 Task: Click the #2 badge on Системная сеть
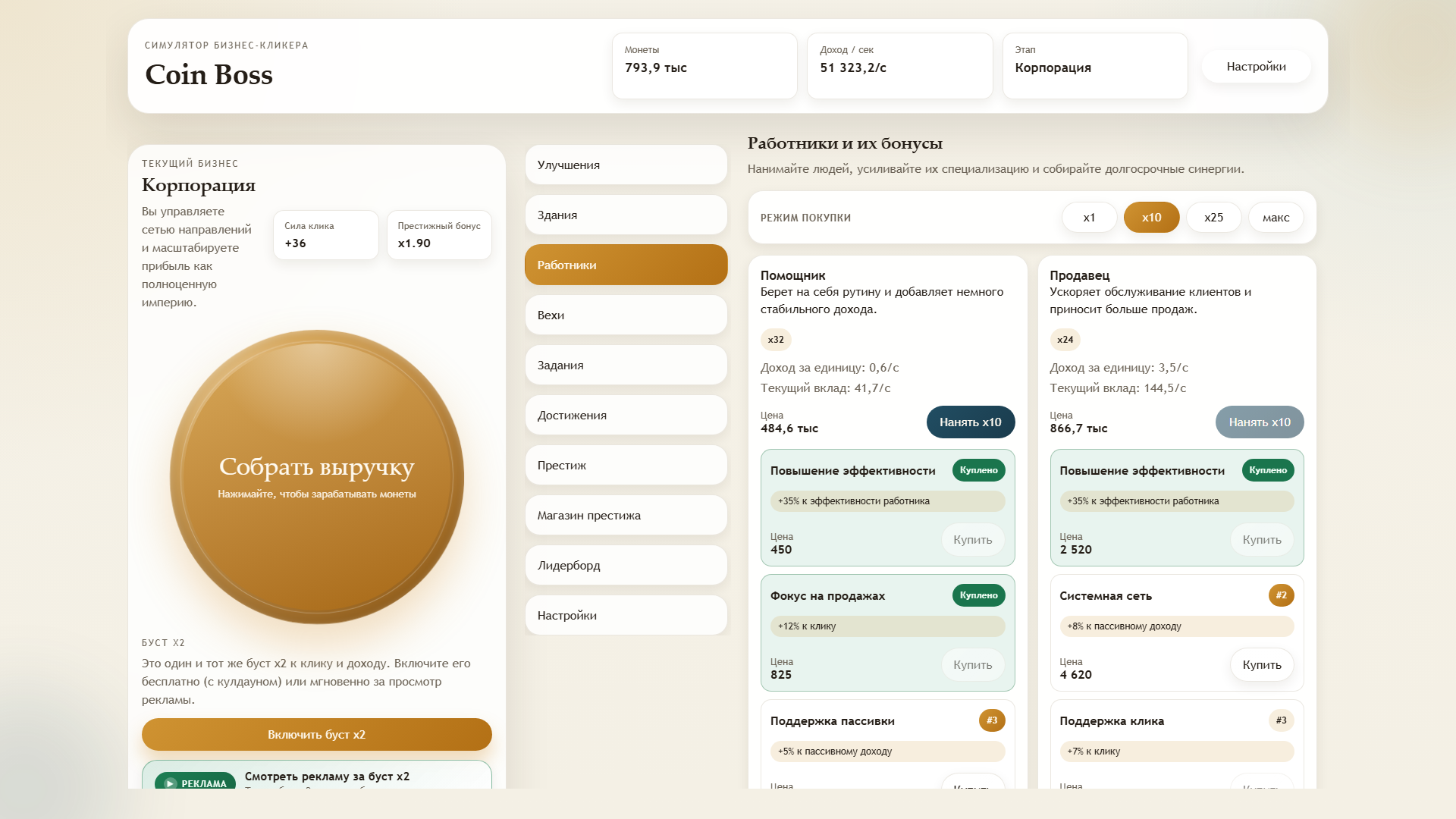[x=1281, y=595]
